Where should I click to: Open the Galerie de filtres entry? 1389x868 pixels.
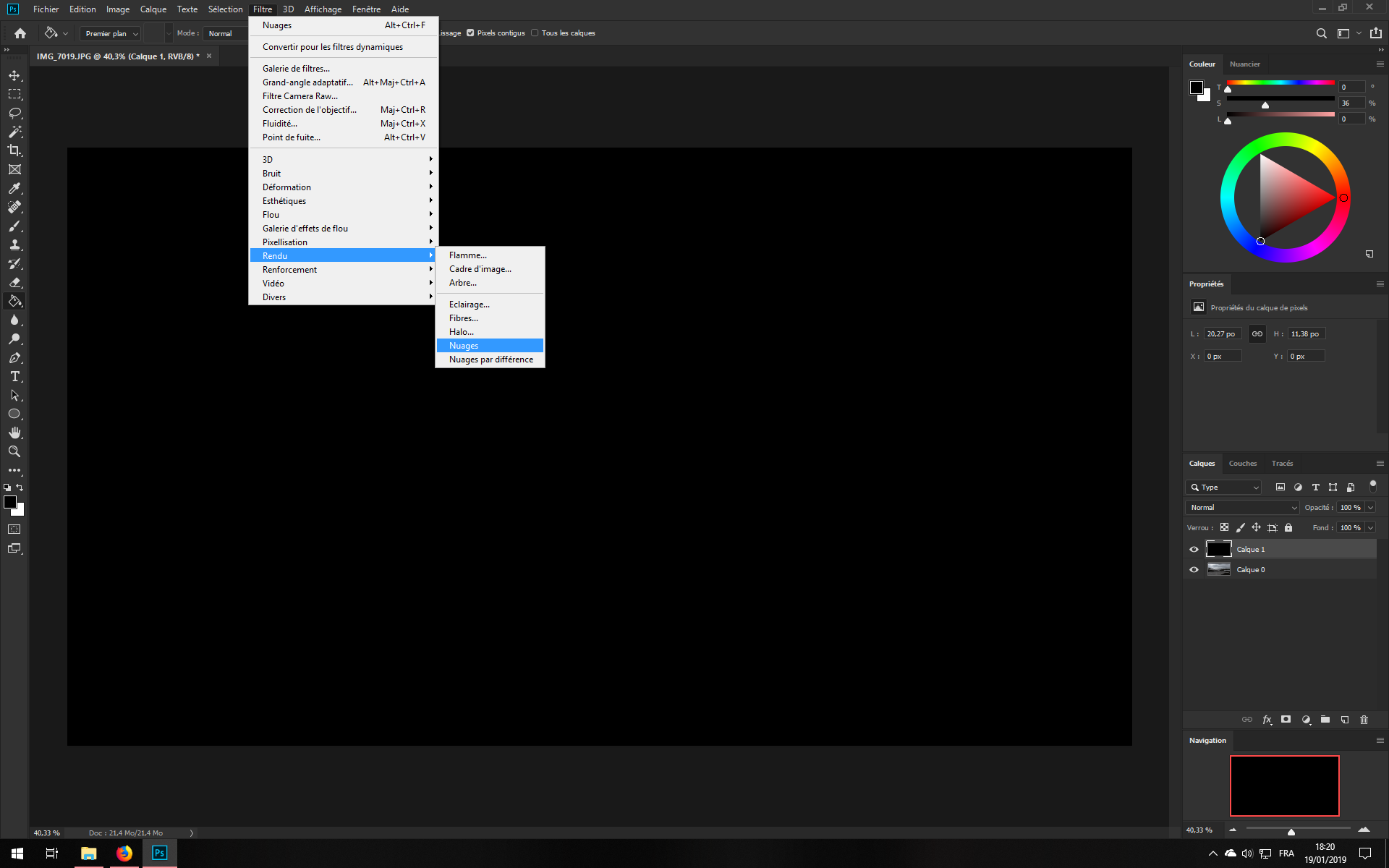tap(296, 69)
